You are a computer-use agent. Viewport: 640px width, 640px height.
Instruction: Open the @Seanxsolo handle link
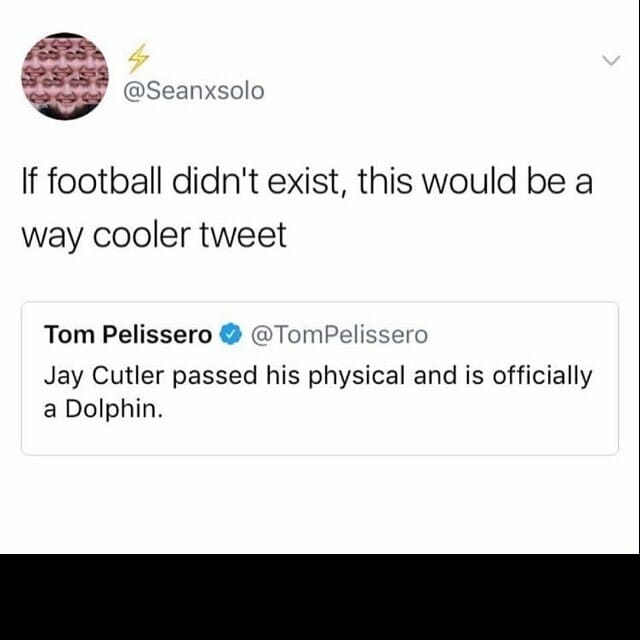(x=193, y=91)
